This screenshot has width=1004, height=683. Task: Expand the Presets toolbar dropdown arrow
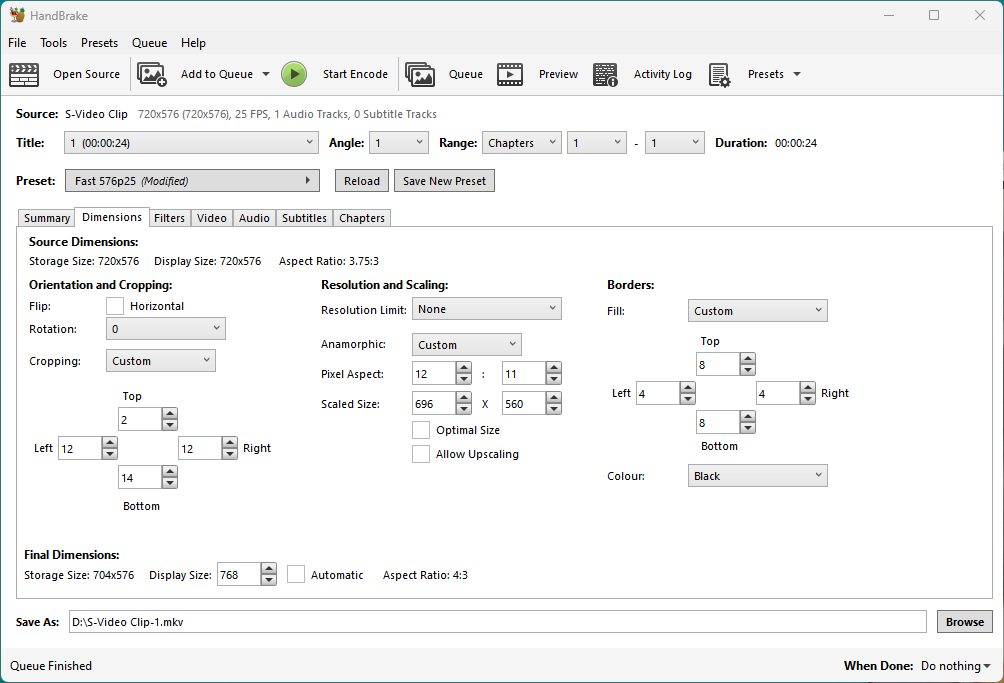click(x=797, y=74)
